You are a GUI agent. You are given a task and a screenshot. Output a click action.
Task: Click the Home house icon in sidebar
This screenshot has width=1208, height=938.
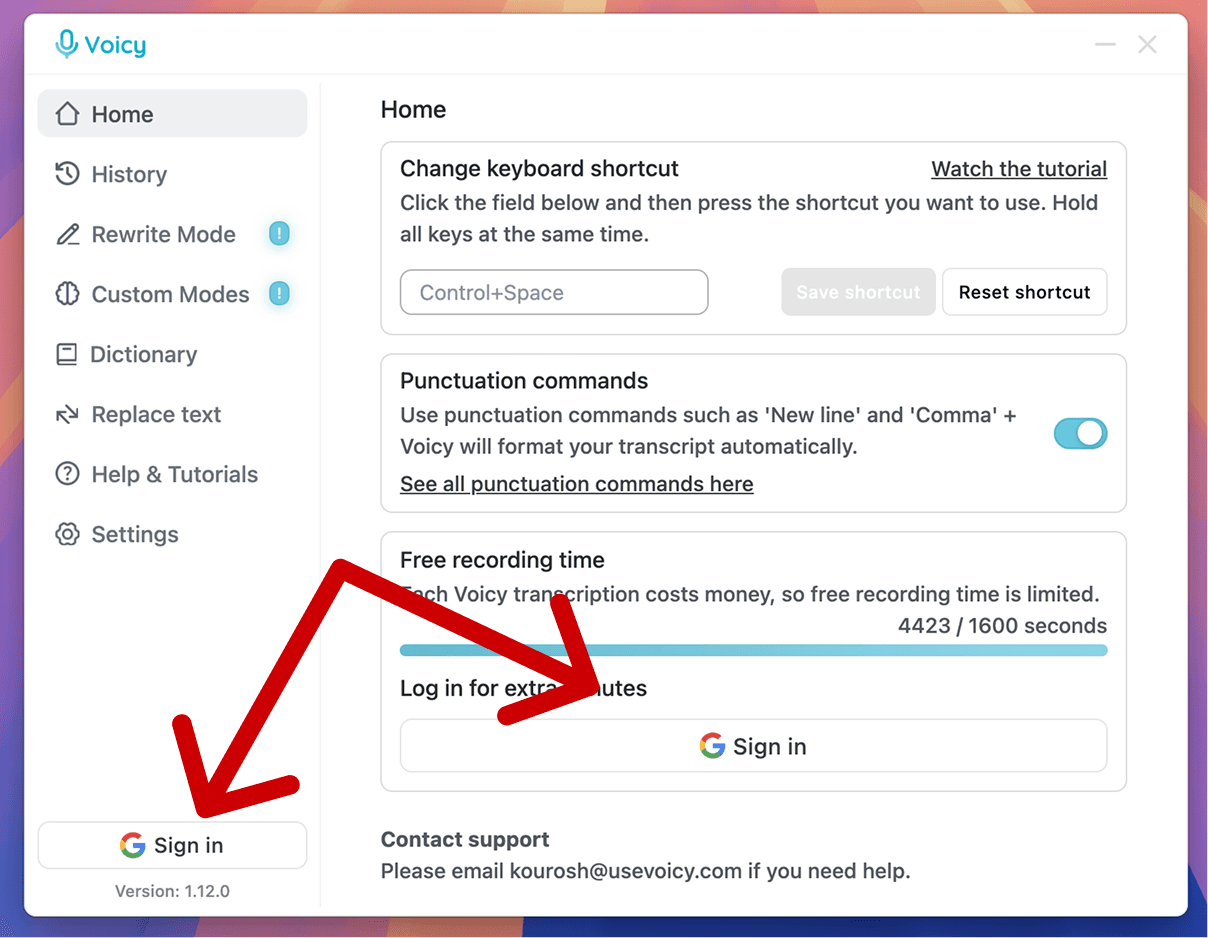[67, 114]
